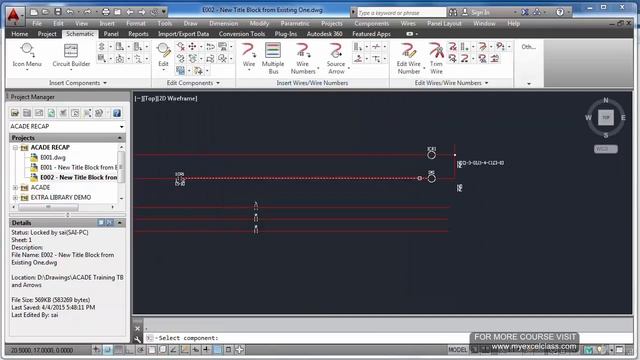Click the viewport label [-][Top][2D Wireframe]
The width and height of the screenshot is (640, 360).
166,98
